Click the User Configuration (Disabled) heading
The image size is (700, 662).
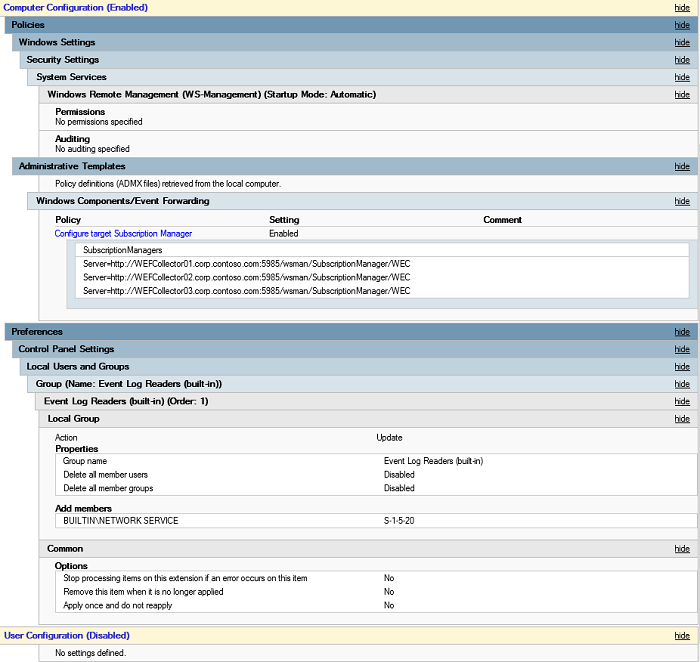(x=67, y=636)
